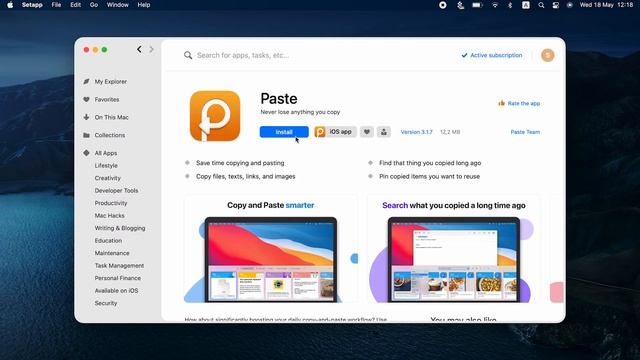Click 'Never lose anything you copy' tagline
Viewport: 640px width, 360px height.
(300, 112)
